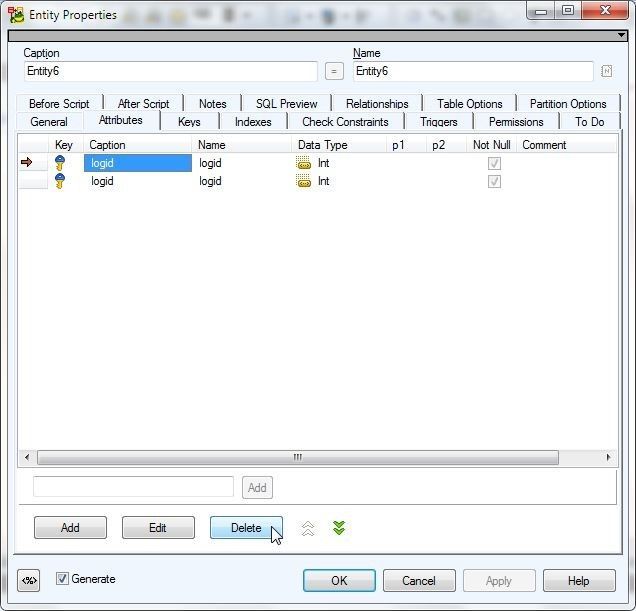Click the large Add button below the list
Screen dimensions: 636x611
pos(70,527)
